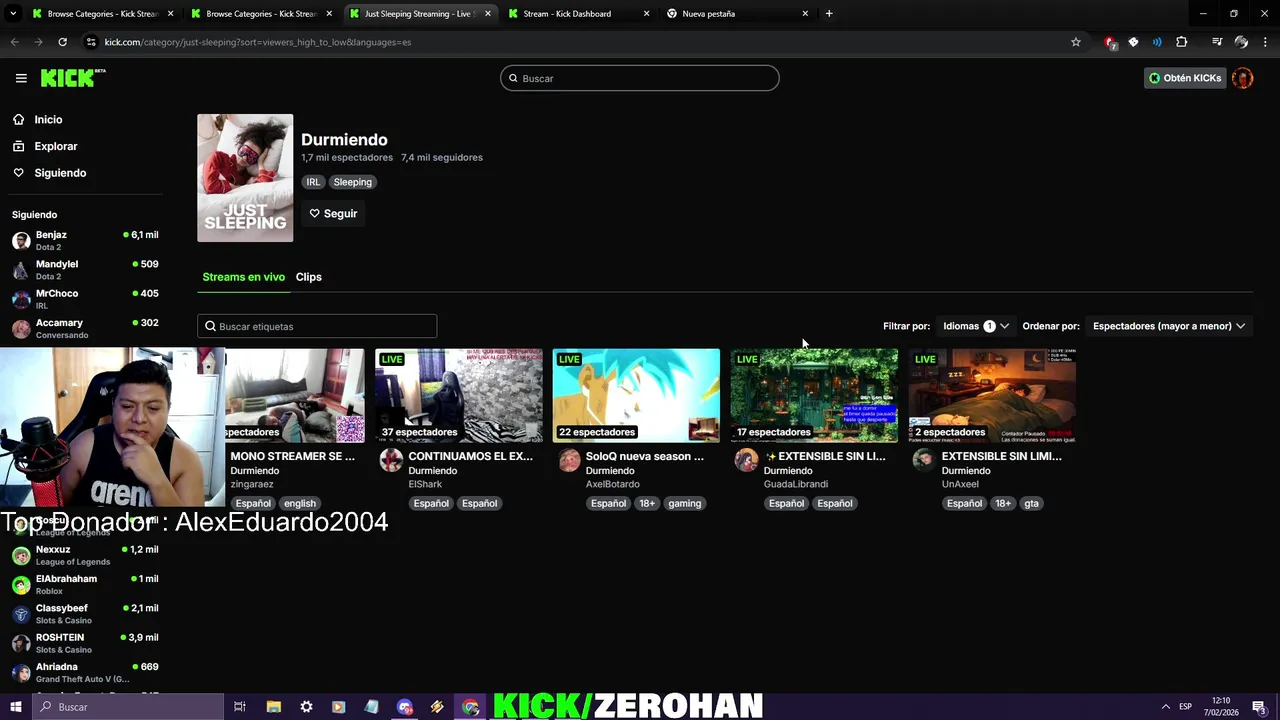Viewport: 1280px width, 720px height.
Task: Open Settings gear on taskbar
Action: [x=306, y=707]
